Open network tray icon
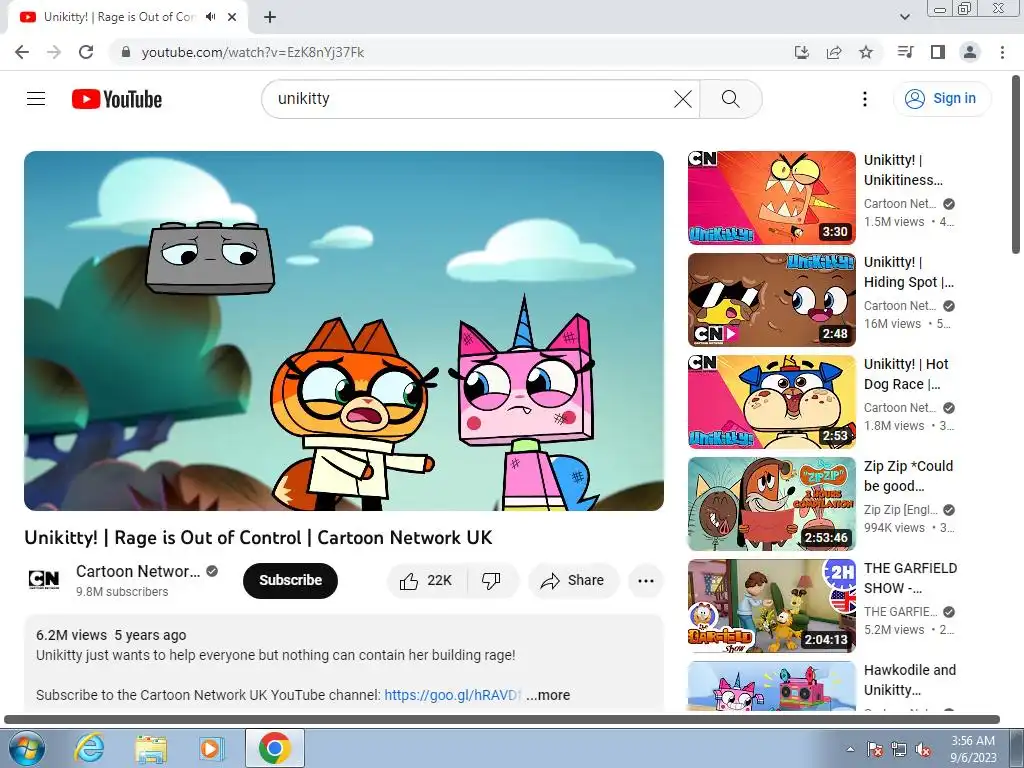The width and height of the screenshot is (1024, 768). [899, 749]
